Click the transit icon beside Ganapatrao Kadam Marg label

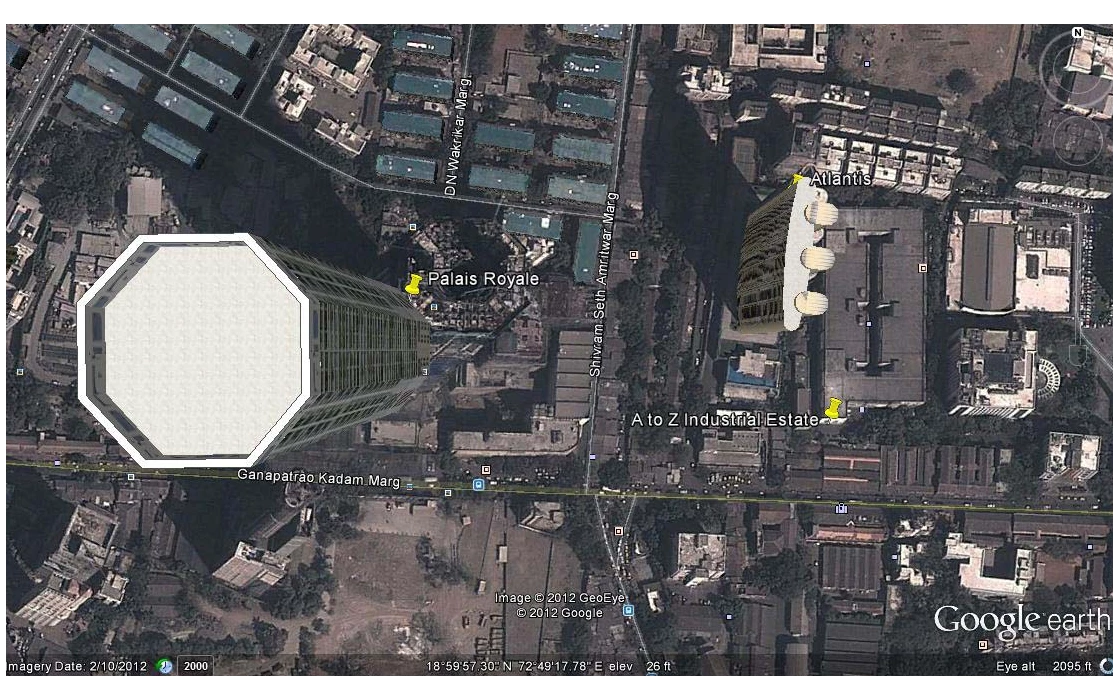point(479,484)
